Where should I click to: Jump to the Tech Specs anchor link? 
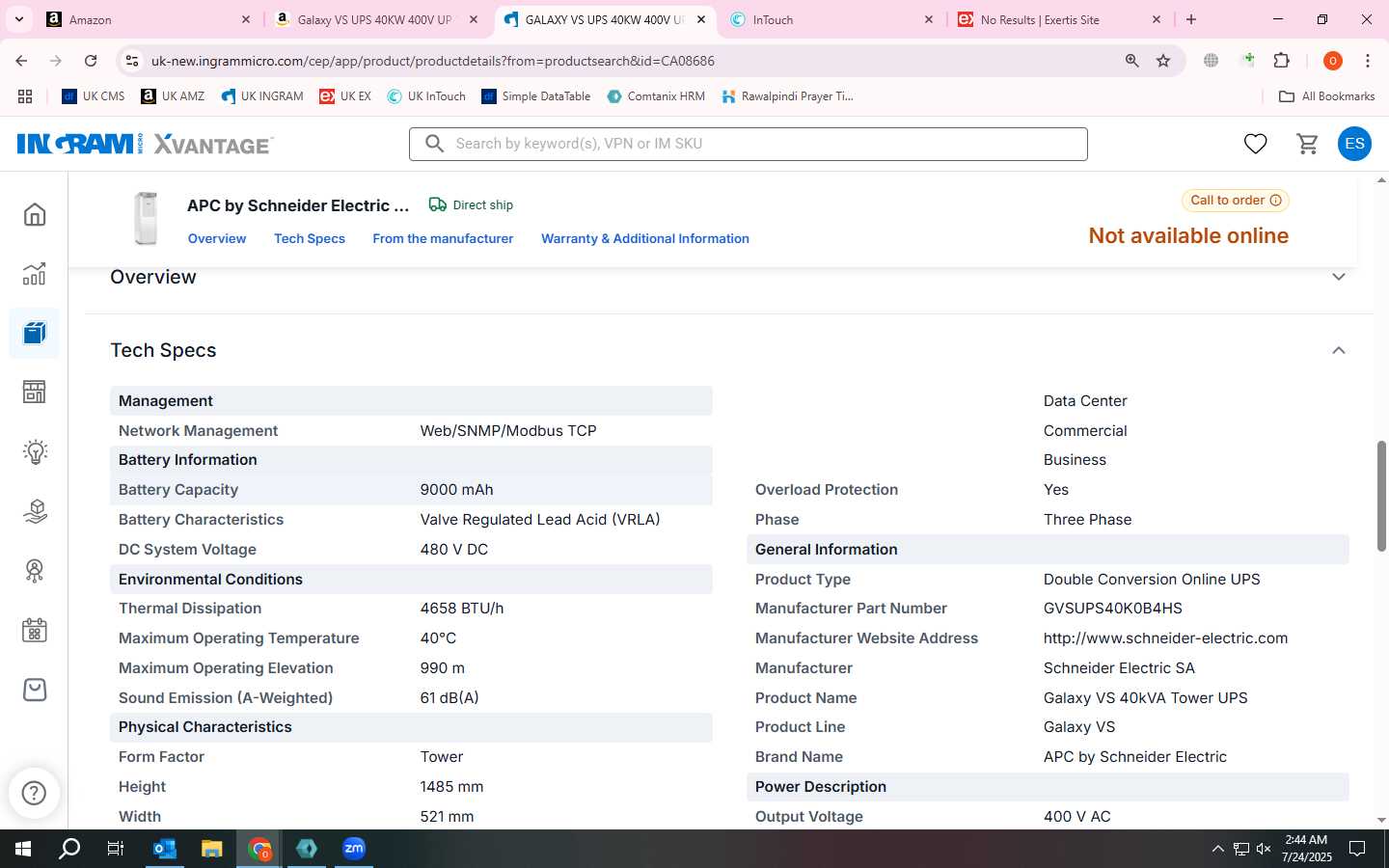pyautogui.click(x=310, y=238)
